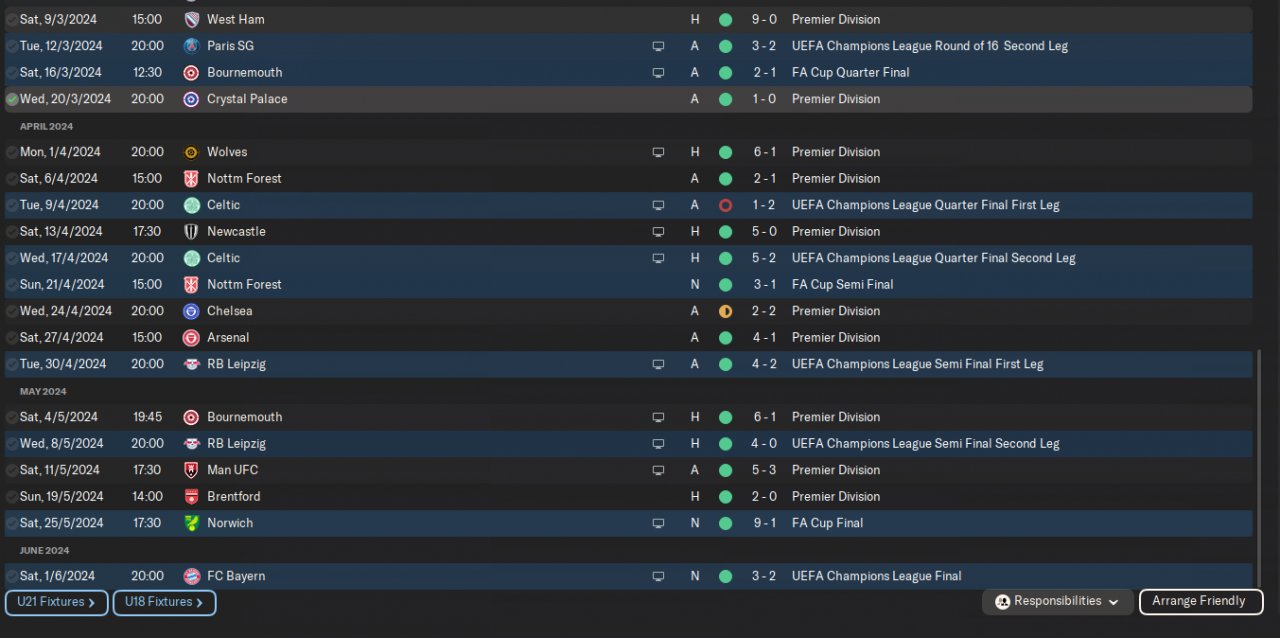Click the Man UFC club badge

click(191, 470)
